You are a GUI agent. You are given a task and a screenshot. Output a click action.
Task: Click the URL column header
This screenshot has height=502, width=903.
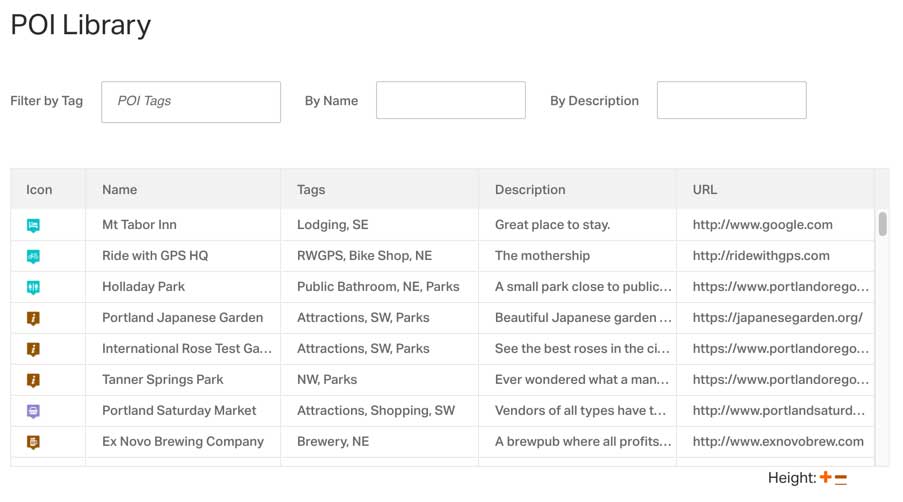tap(704, 189)
